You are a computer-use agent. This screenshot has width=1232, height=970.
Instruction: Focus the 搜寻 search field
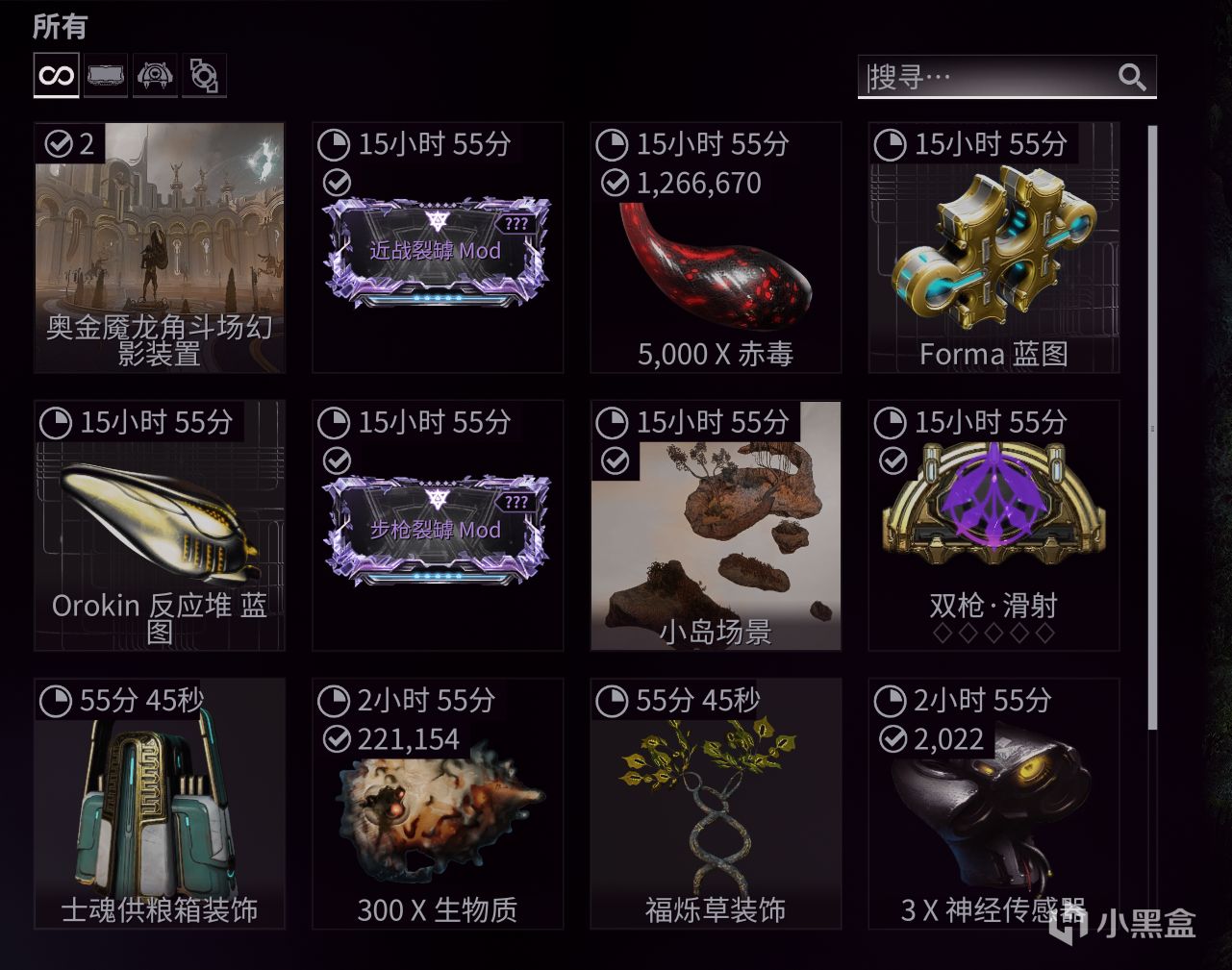point(1006,77)
